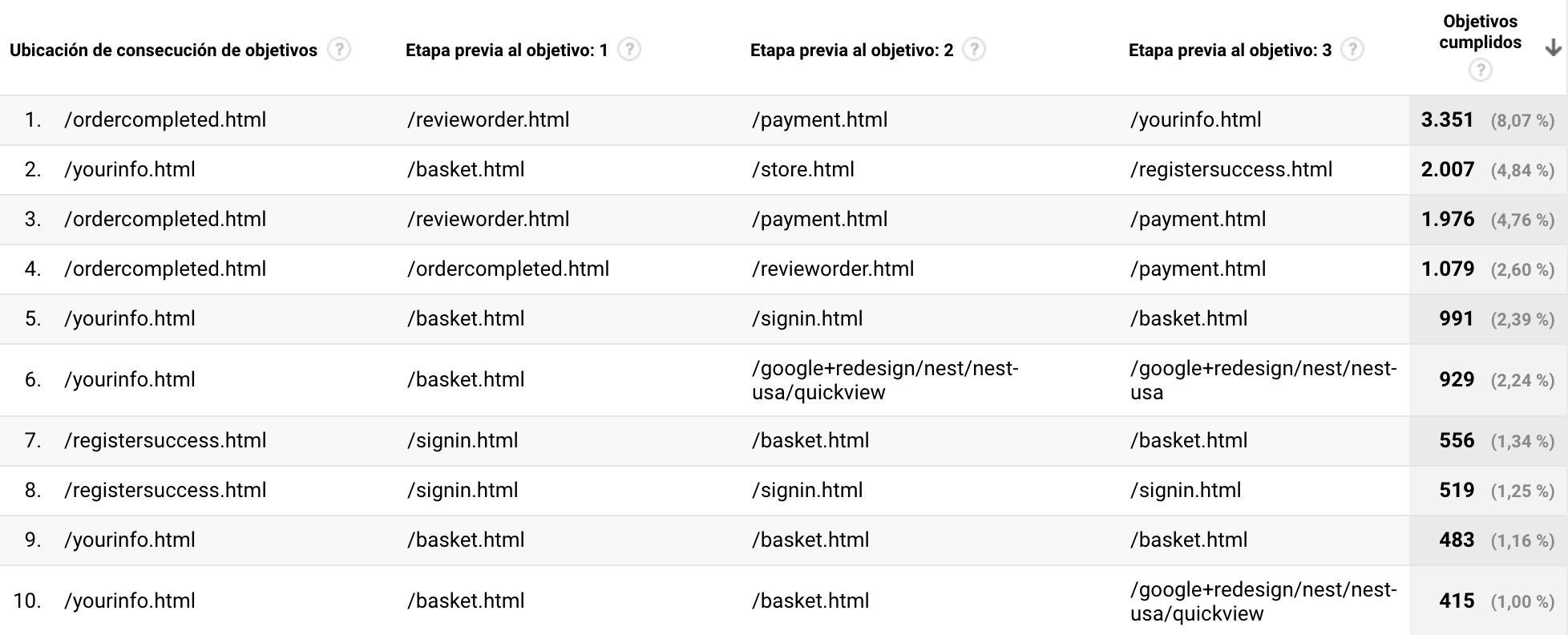Click /yourinfo.html in row 2

point(130,170)
